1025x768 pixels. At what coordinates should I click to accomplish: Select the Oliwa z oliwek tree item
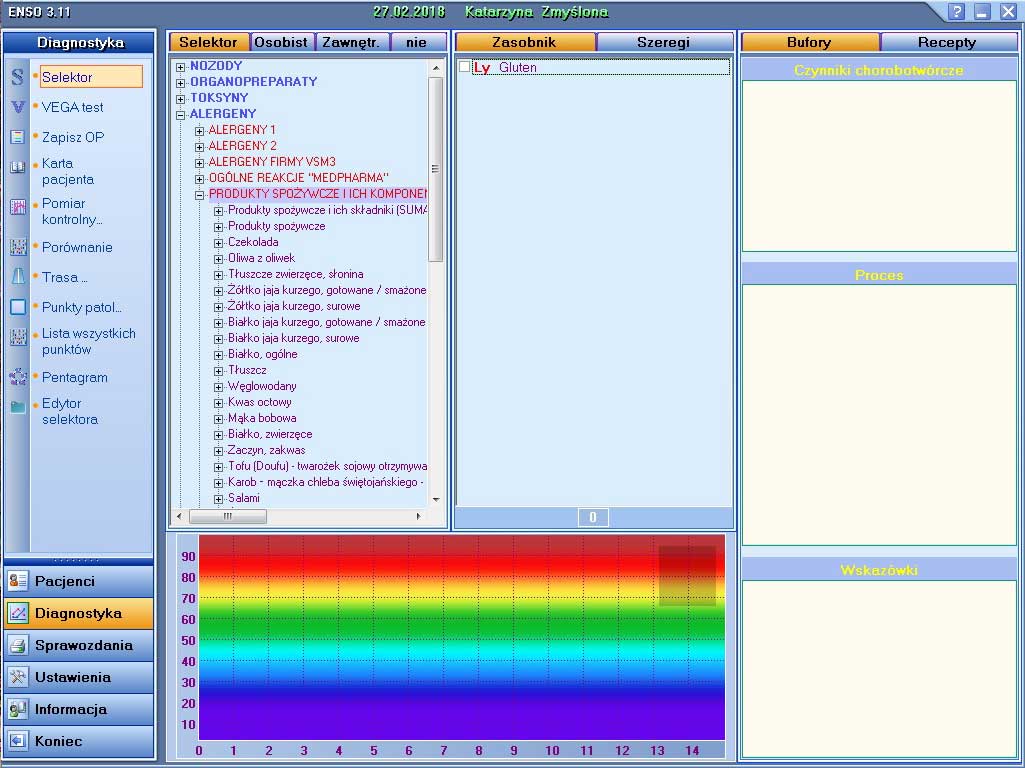coord(261,258)
